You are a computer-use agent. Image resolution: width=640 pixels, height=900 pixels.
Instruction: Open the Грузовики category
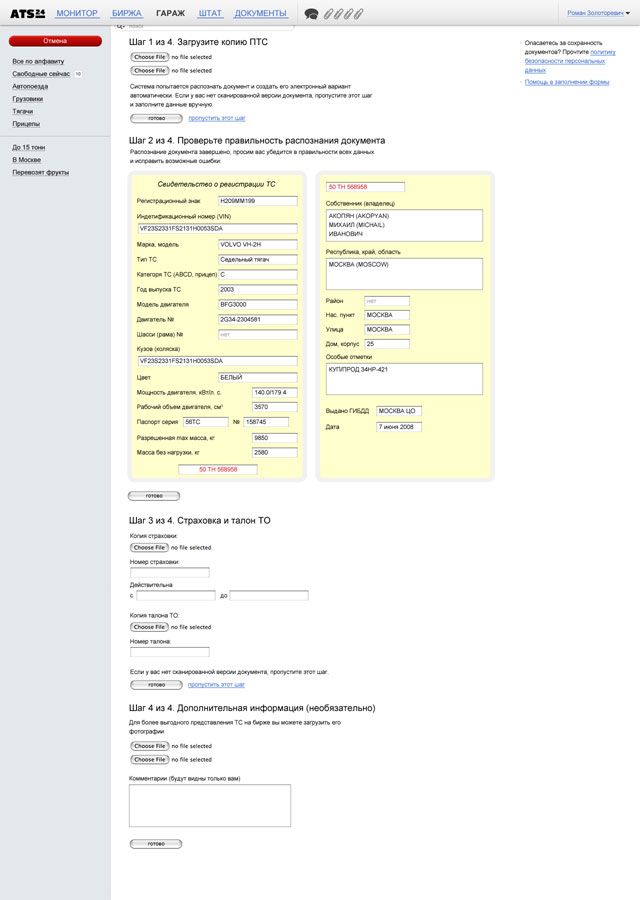(28, 99)
